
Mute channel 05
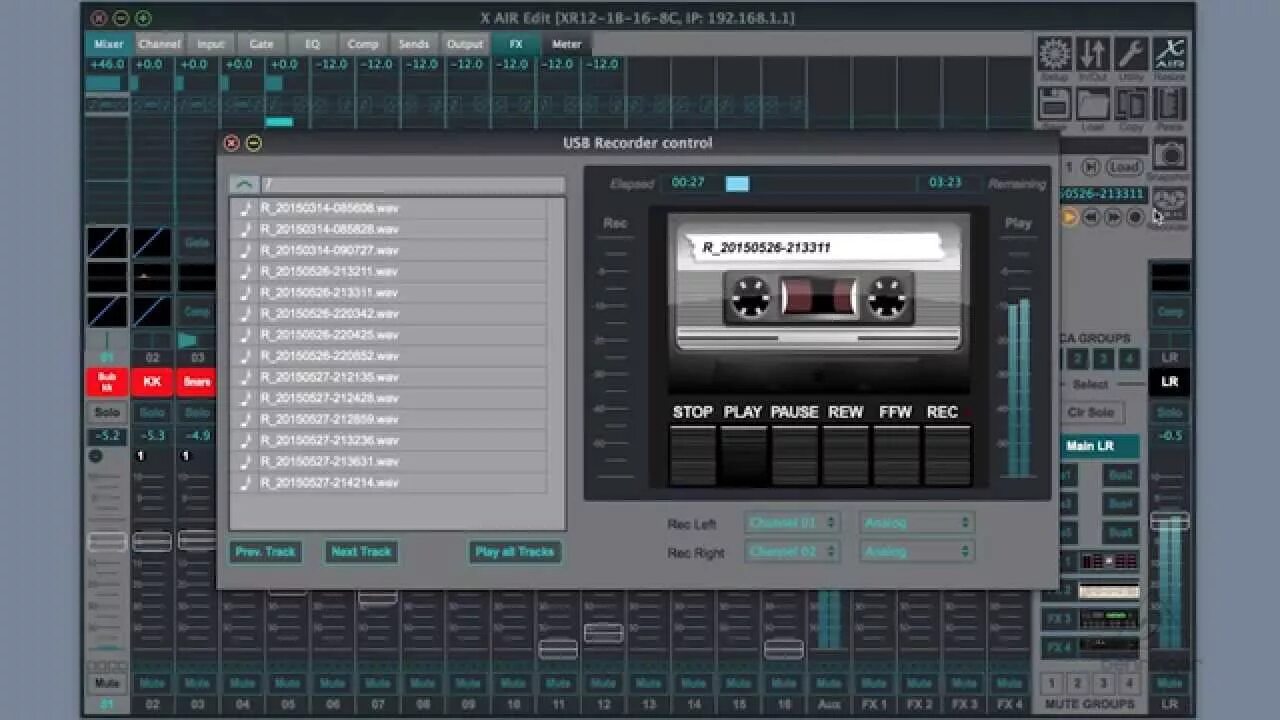(287, 684)
